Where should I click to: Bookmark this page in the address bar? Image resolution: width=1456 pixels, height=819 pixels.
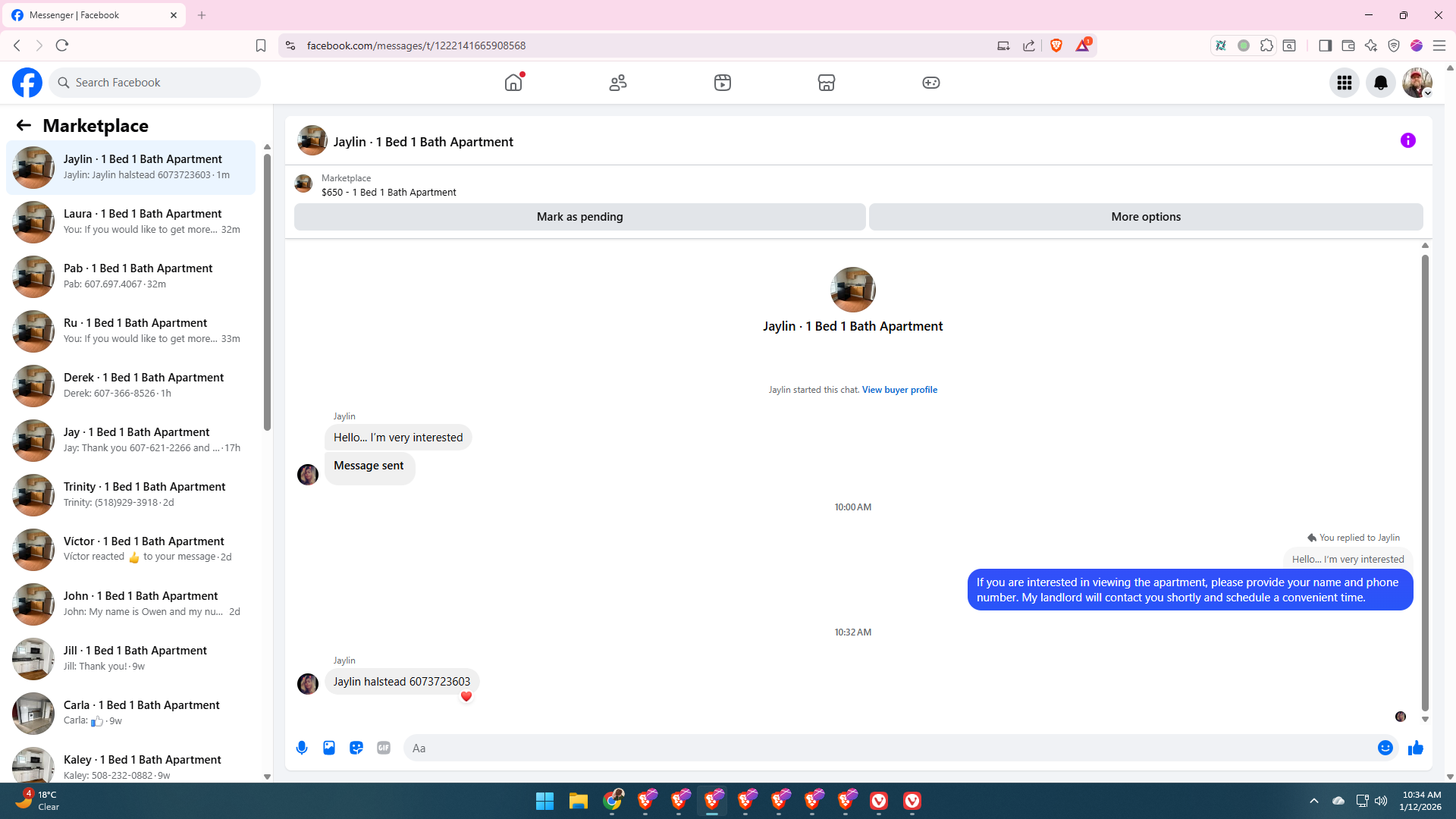[x=261, y=45]
